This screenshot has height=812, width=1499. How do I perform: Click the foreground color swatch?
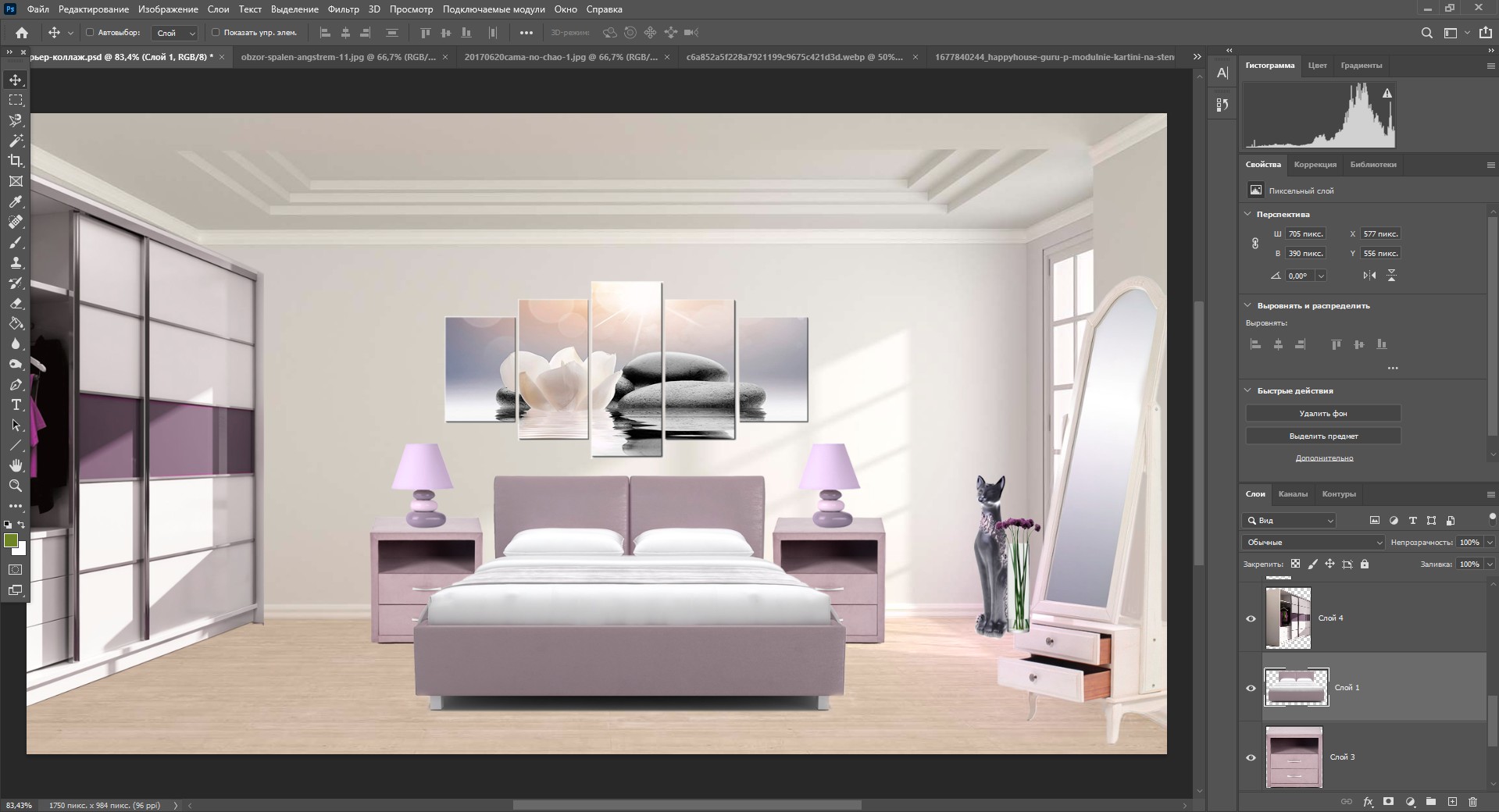click(x=11, y=541)
